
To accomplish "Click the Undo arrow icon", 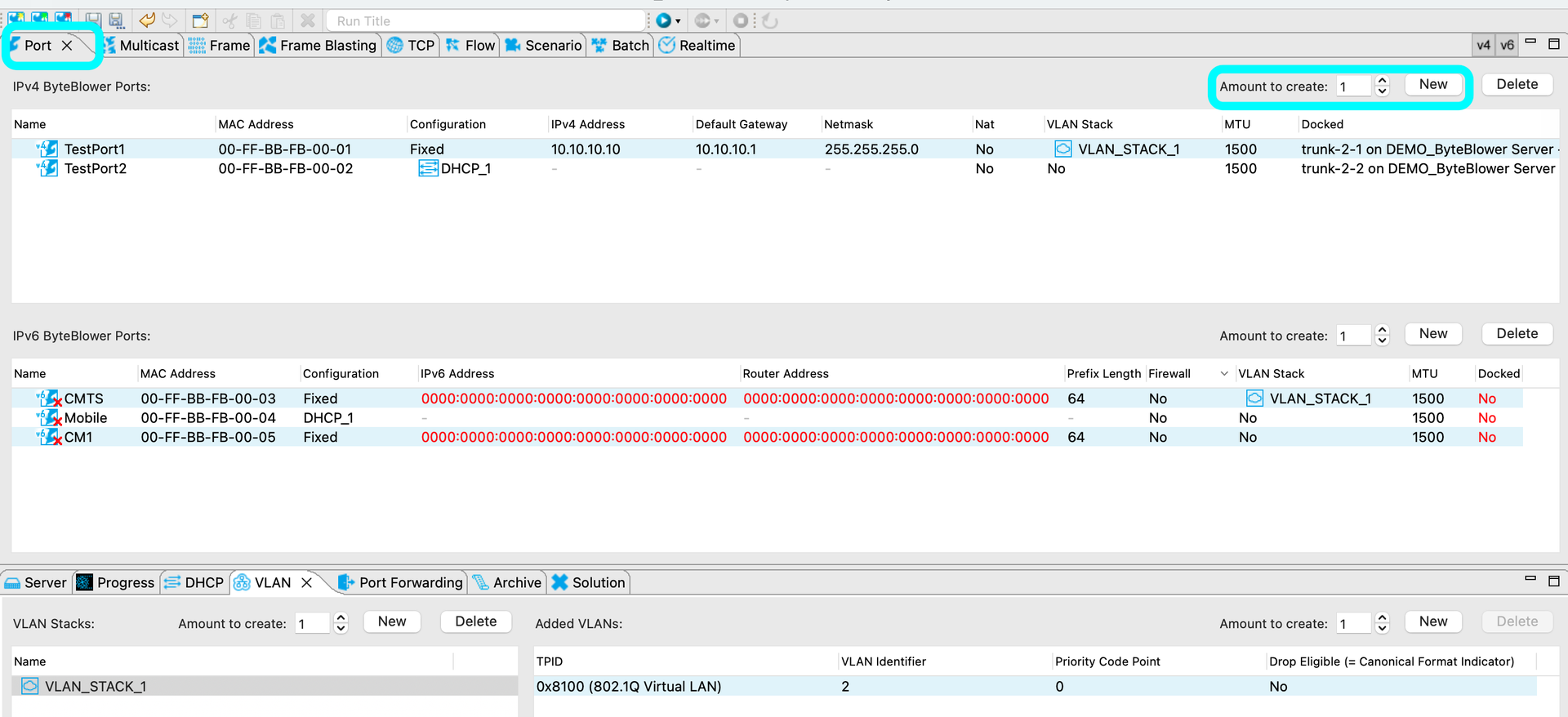I will (x=147, y=20).
